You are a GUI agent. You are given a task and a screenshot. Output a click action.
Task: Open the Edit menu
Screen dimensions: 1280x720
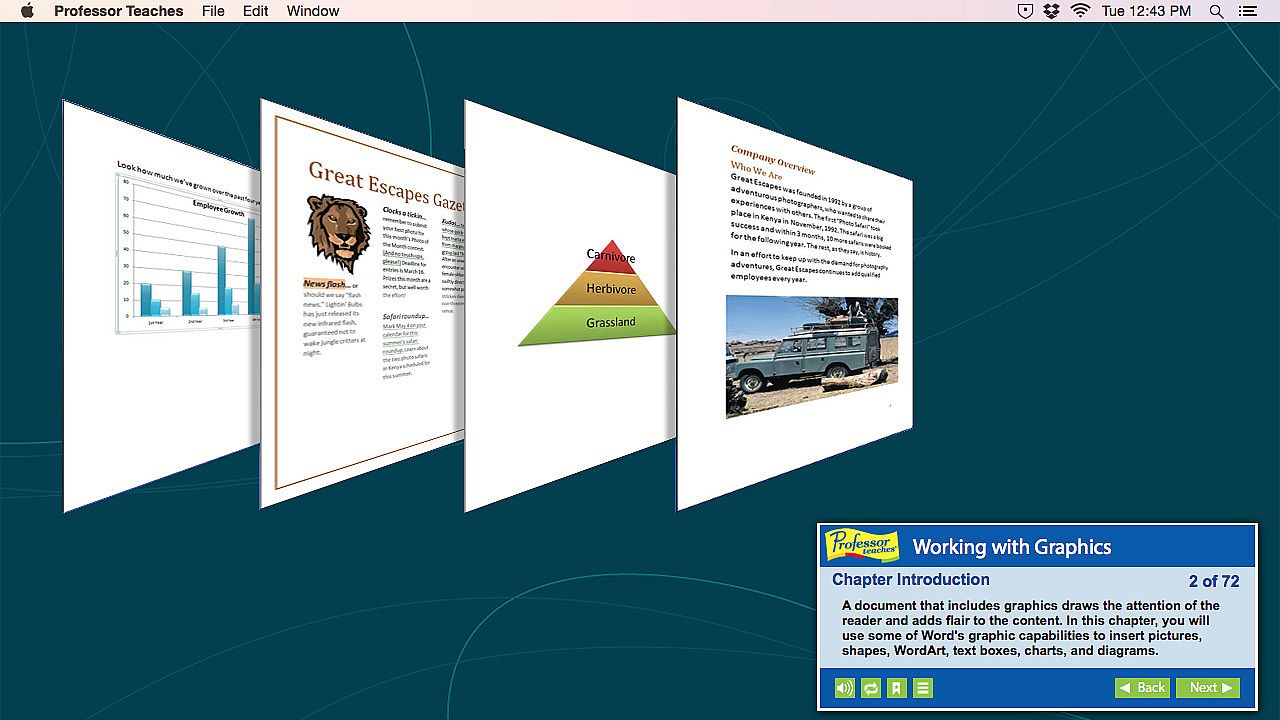tap(256, 11)
